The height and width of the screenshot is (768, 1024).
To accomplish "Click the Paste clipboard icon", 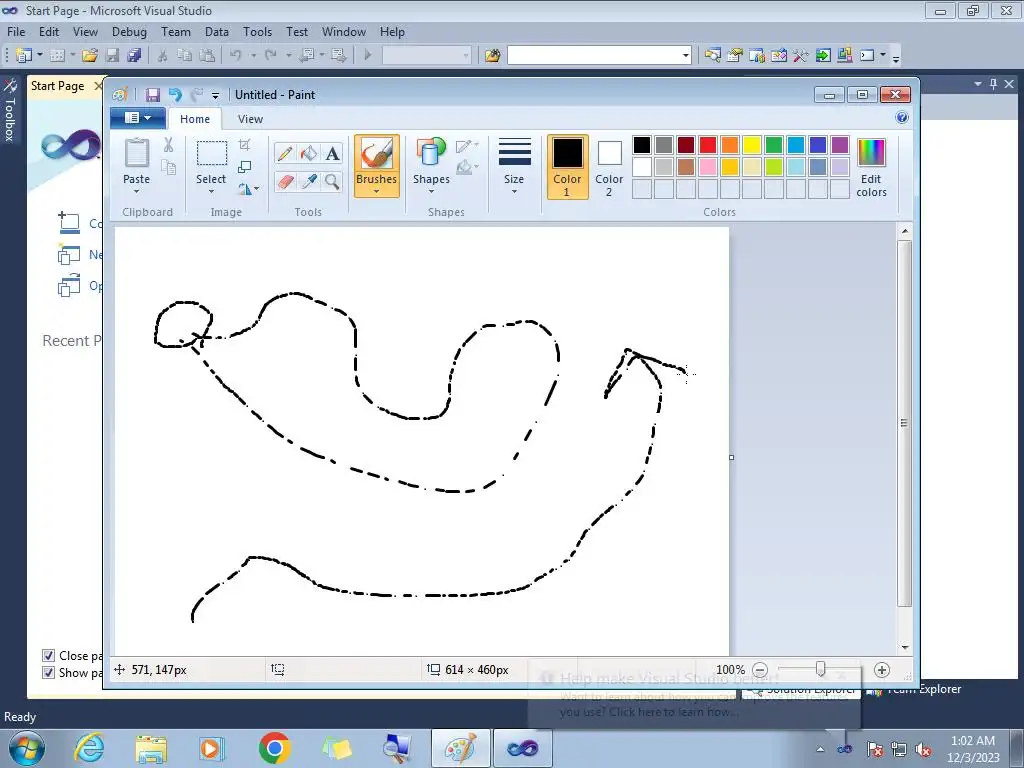I will [136, 153].
